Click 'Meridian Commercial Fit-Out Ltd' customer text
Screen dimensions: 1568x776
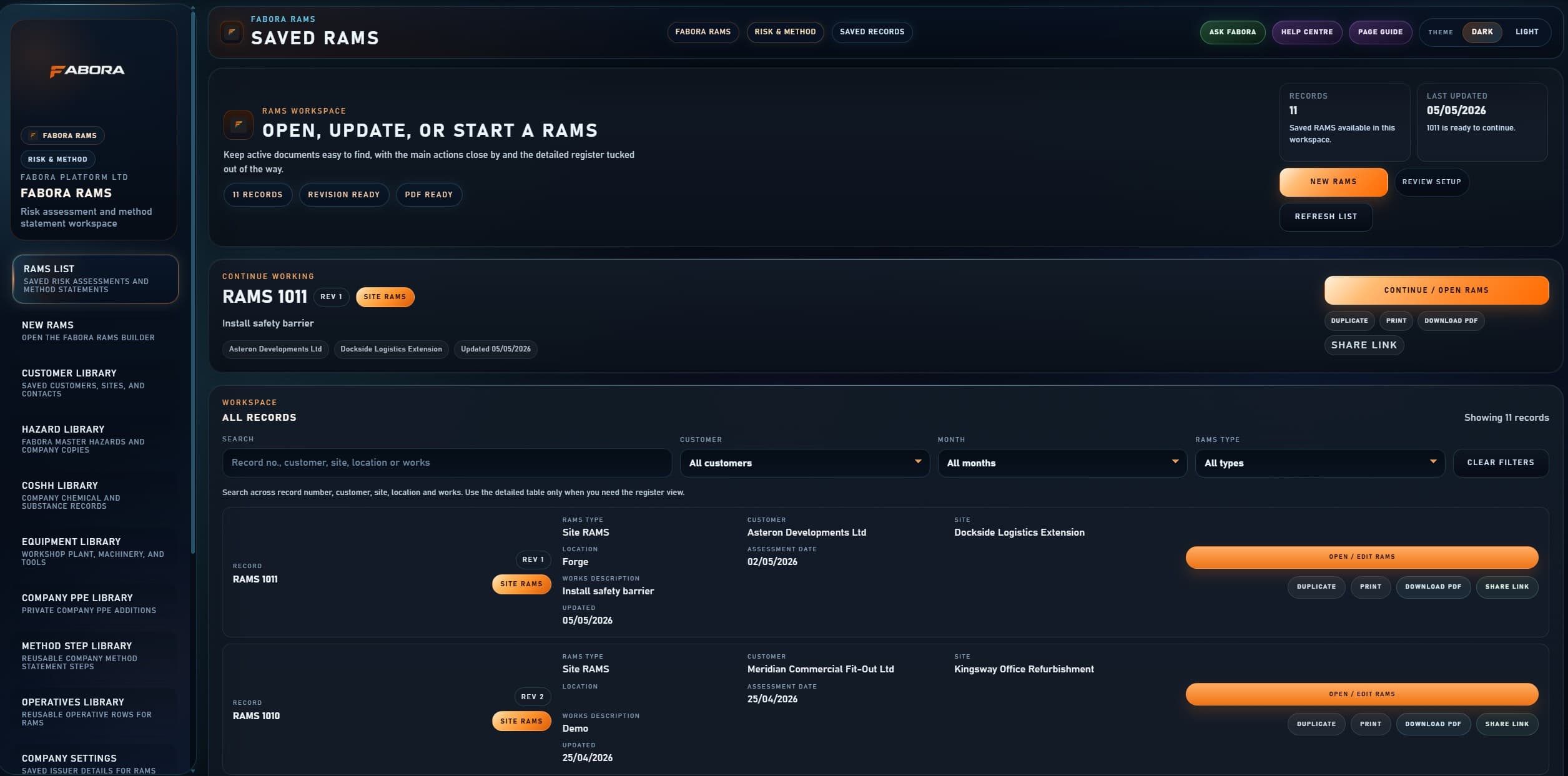click(821, 669)
